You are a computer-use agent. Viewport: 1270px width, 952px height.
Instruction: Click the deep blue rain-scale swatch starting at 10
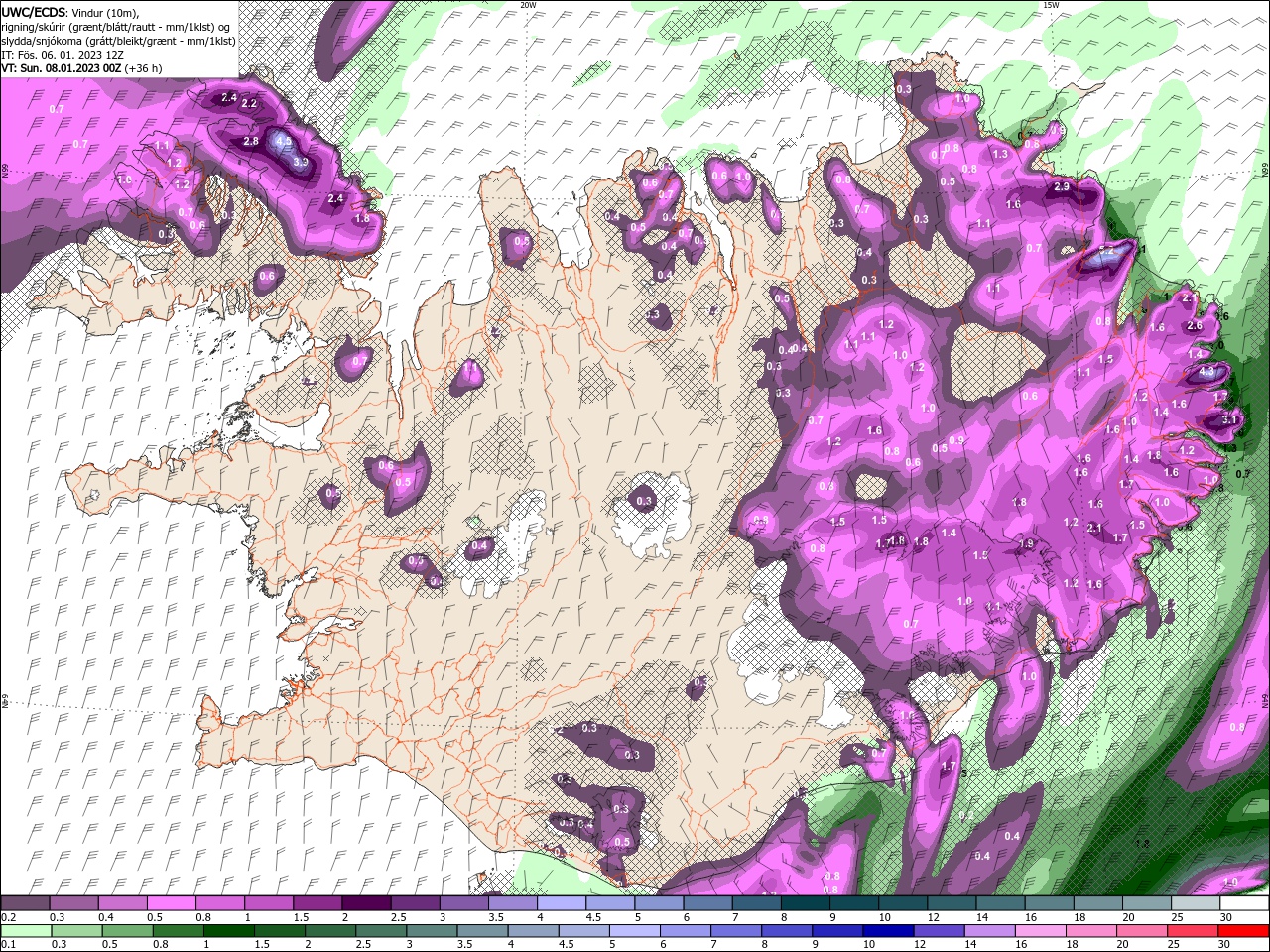click(889, 931)
